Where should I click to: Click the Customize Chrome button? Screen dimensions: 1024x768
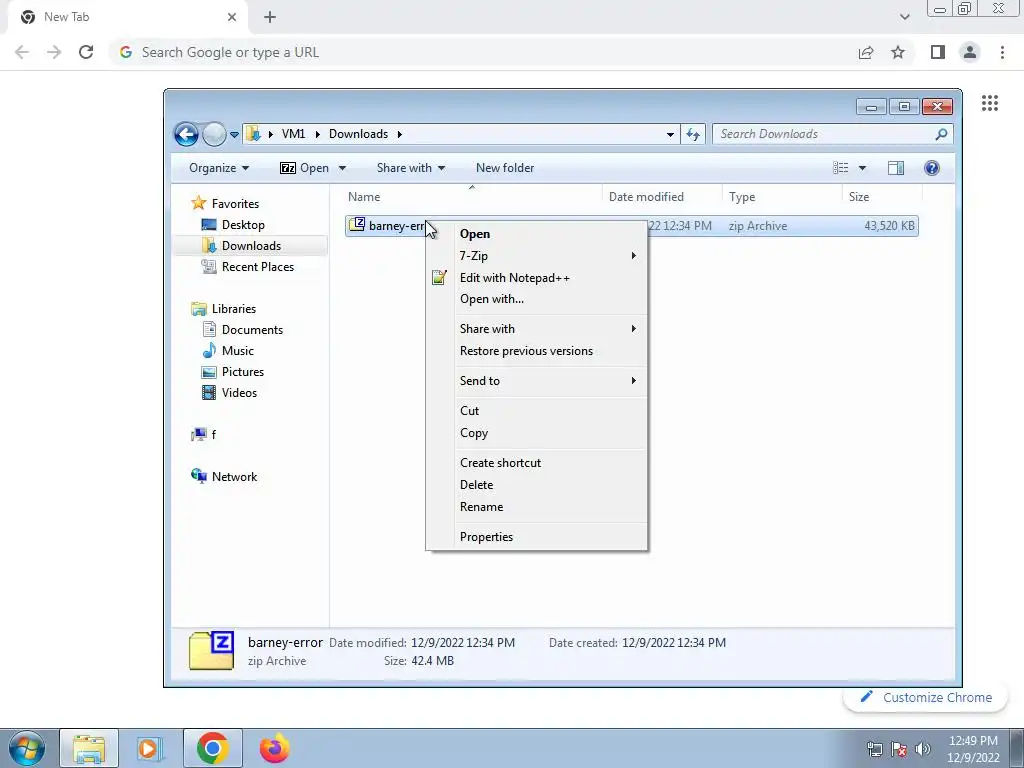pos(925,697)
